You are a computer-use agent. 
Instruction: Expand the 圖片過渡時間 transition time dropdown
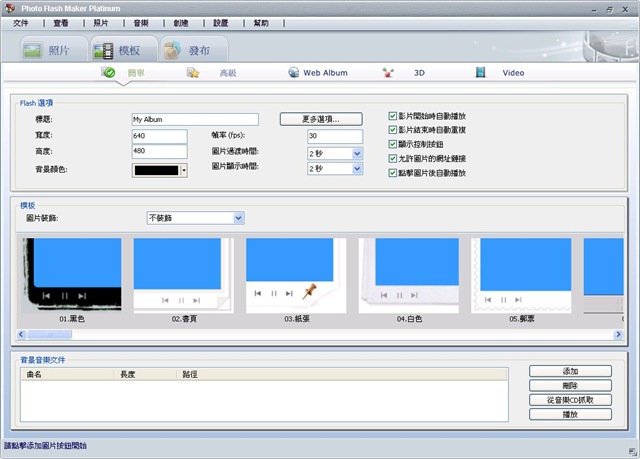coord(357,154)
